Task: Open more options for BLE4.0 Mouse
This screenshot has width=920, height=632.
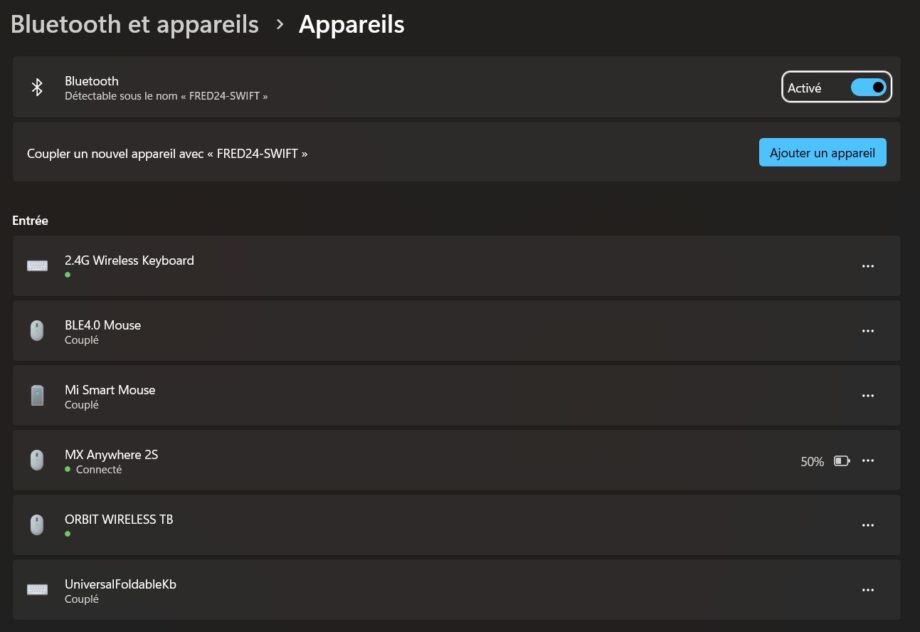Action: (x=867, y=331)
